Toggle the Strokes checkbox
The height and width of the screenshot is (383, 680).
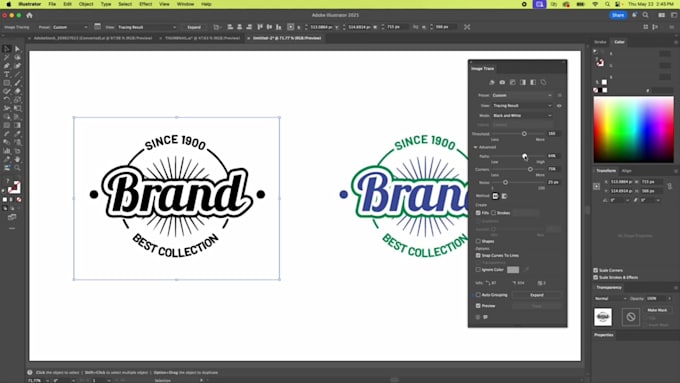point(494,213)
